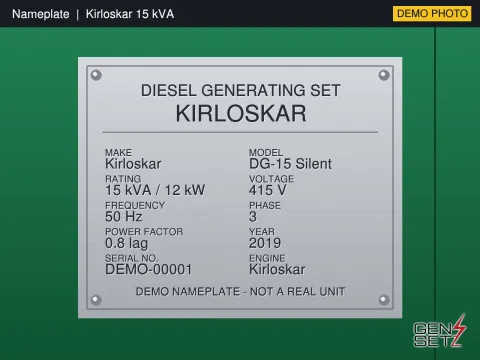Click the ENGINE value 'Kirloskar'
Image resolution: width=480 pixels, height=360 pixels.
[x=277, y=269]
